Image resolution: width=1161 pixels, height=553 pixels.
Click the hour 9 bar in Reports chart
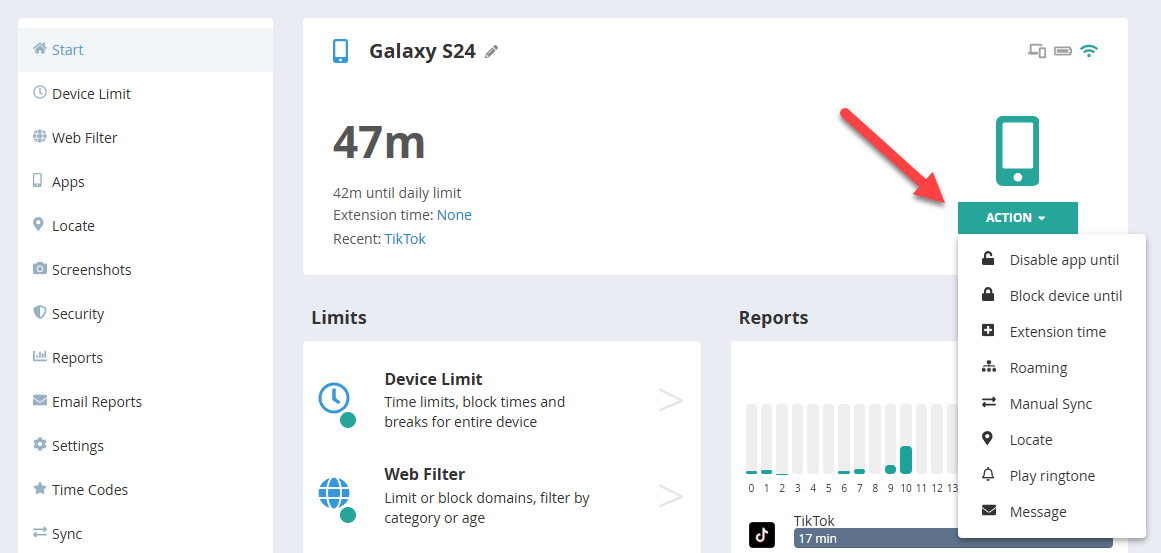pos(890,469)
